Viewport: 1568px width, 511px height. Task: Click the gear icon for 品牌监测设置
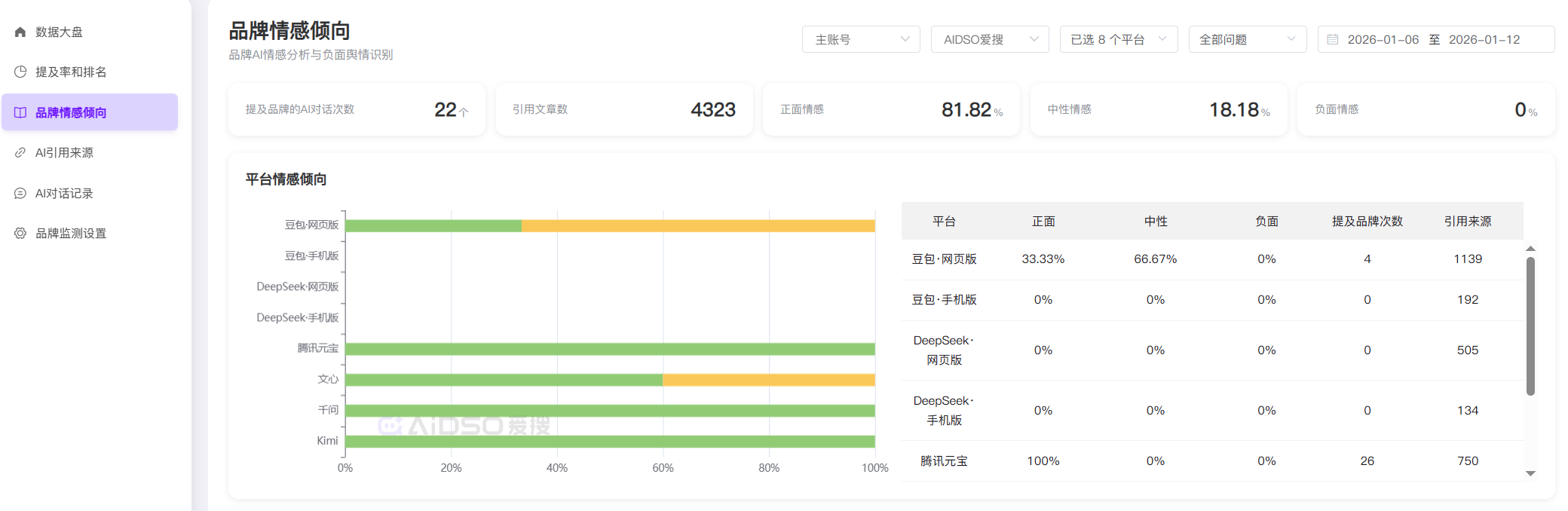tap(20, 233)
